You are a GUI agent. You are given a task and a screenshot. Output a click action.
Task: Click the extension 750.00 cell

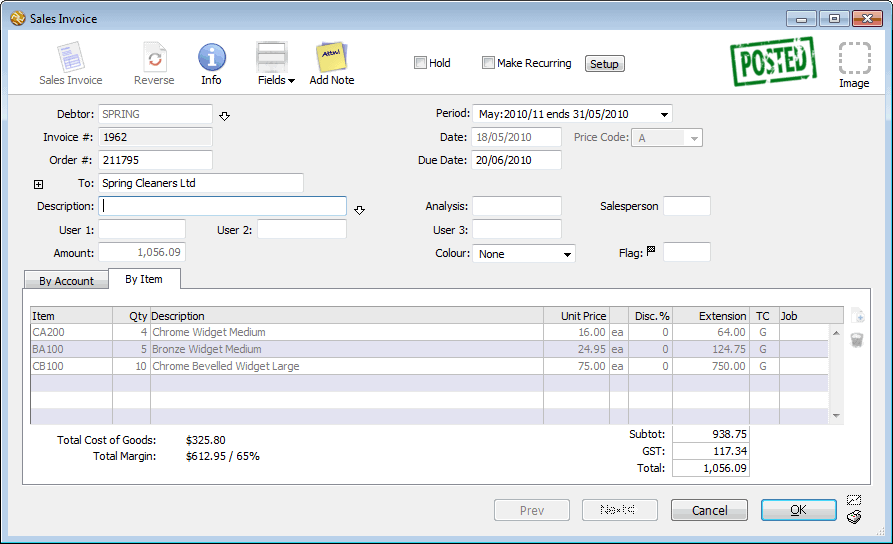pyautogui.click(x=711, y=366)
